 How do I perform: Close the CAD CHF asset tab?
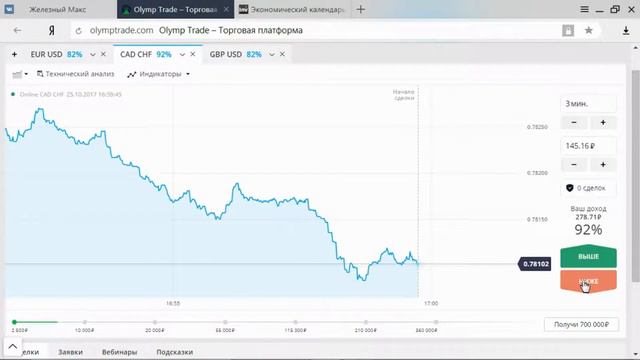click(193, 54)
